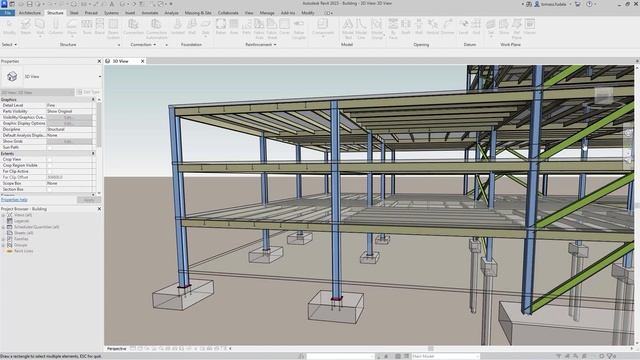The width and height of the screenshot is (640, 360).
Task: Select the Area reinforcement tool
Action: 234,27
